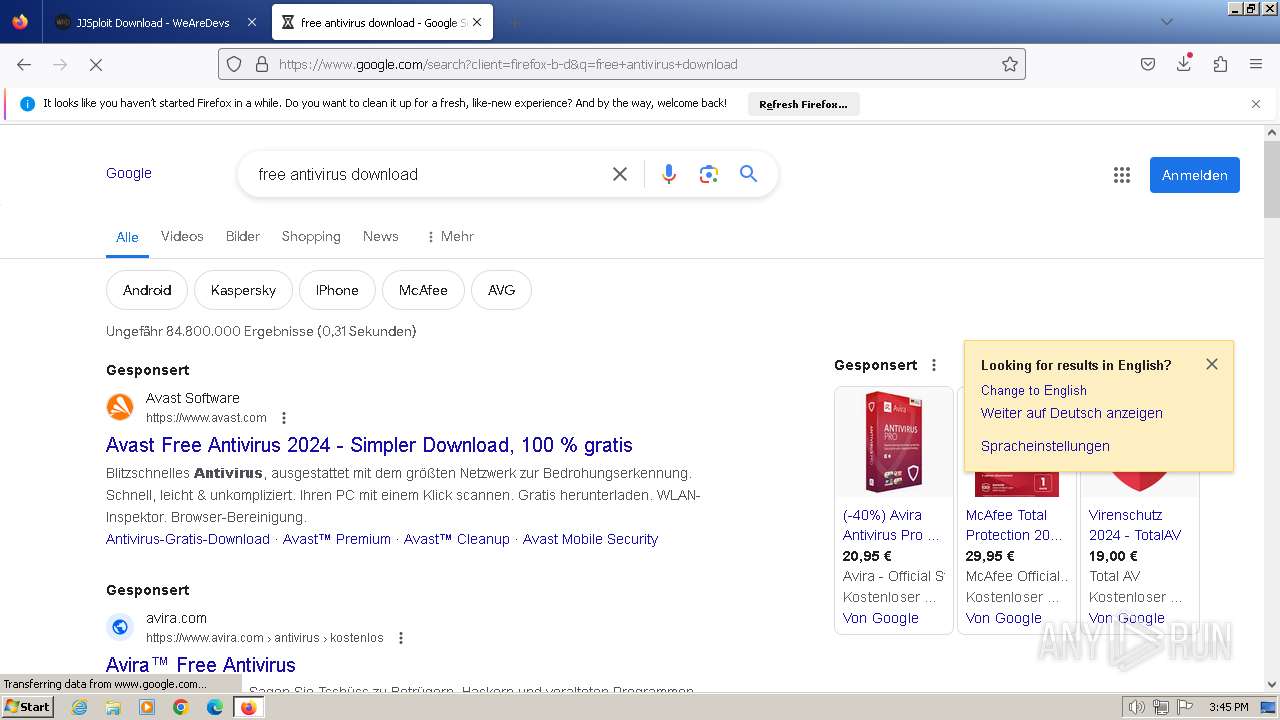
Task: Click the tracking protection shield icon
Action: pyautogui.click(x=234, y=64)
